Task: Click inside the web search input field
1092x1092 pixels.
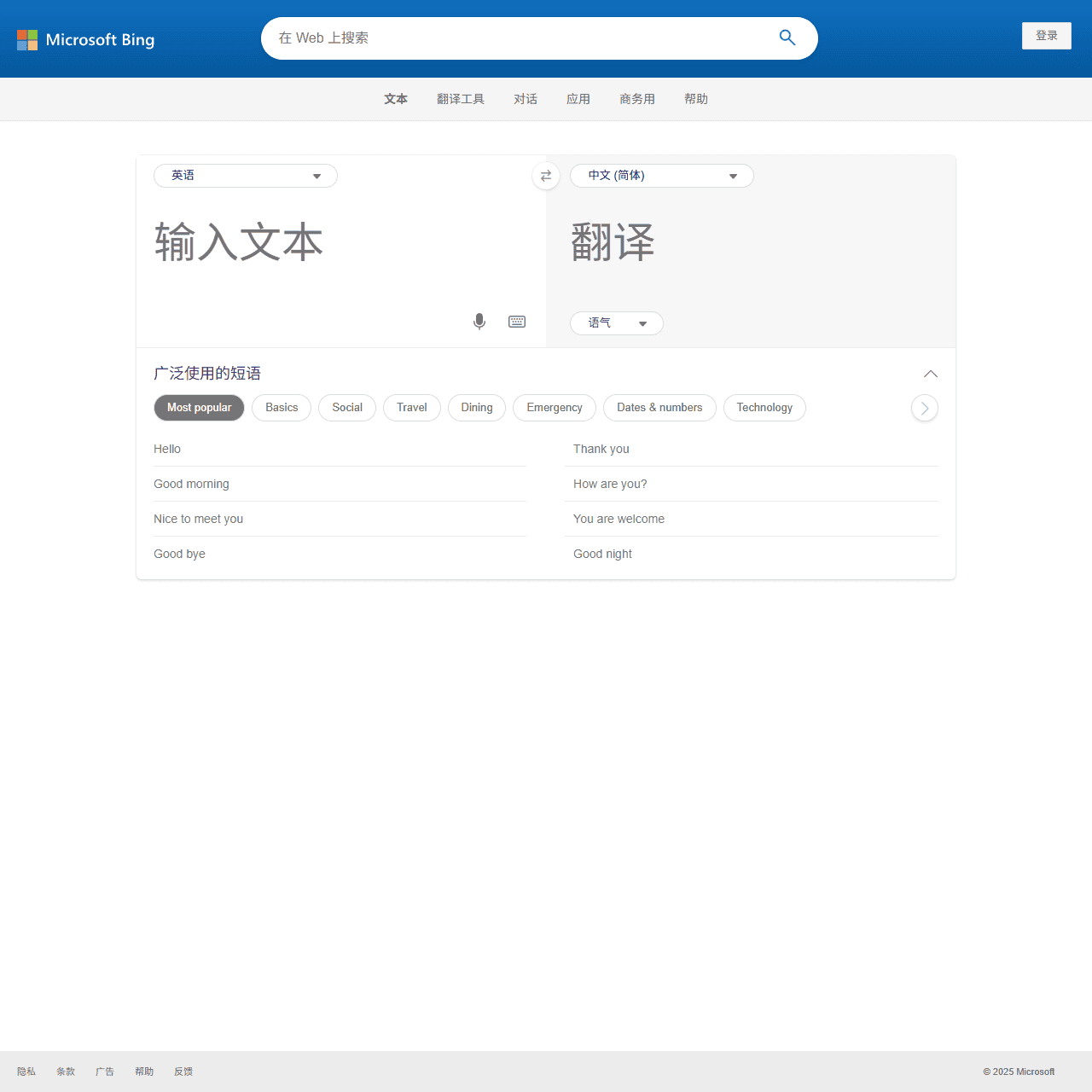Action: click(x=512, y=38)
